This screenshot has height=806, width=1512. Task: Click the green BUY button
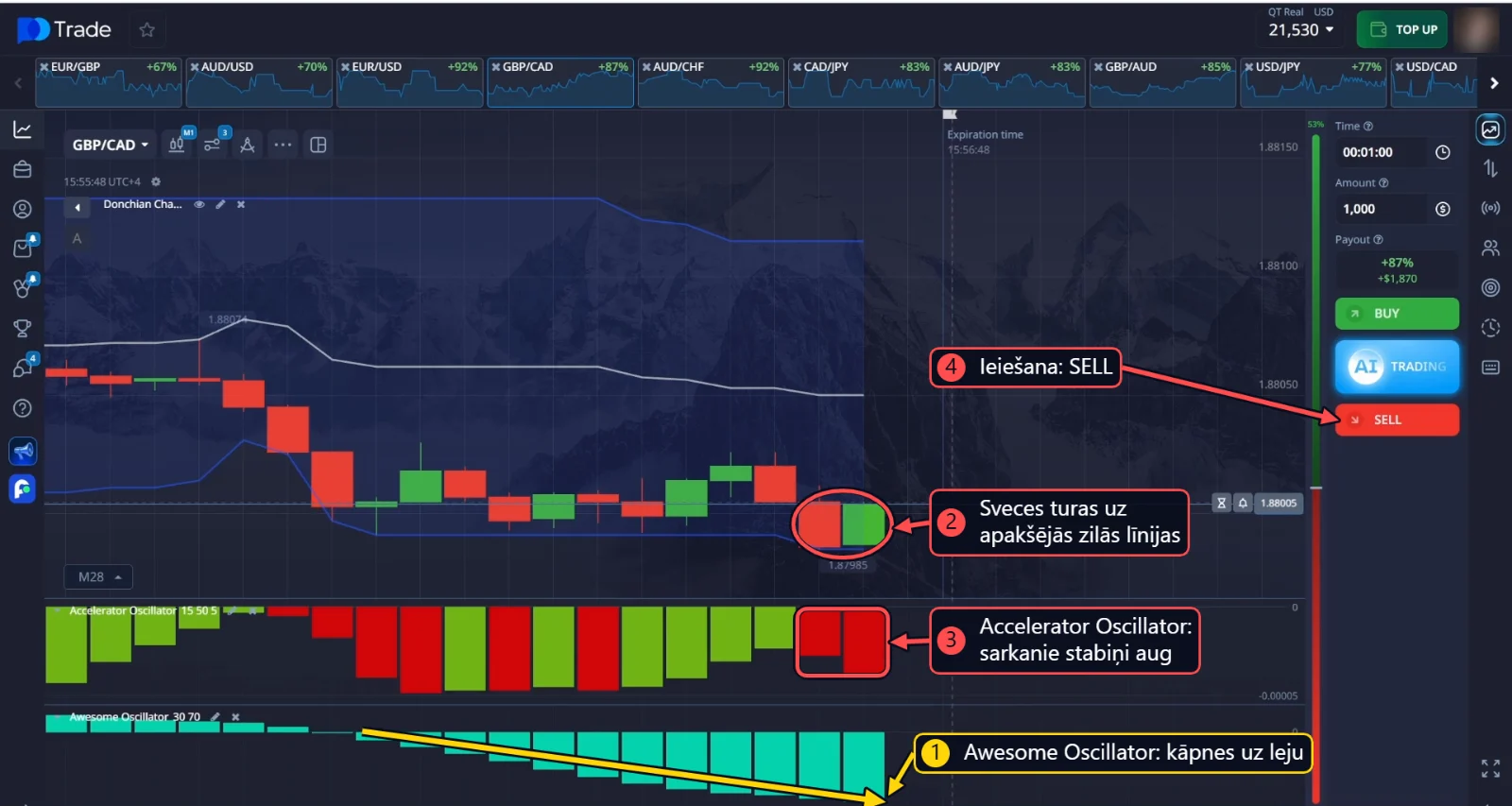point(1397,314)
